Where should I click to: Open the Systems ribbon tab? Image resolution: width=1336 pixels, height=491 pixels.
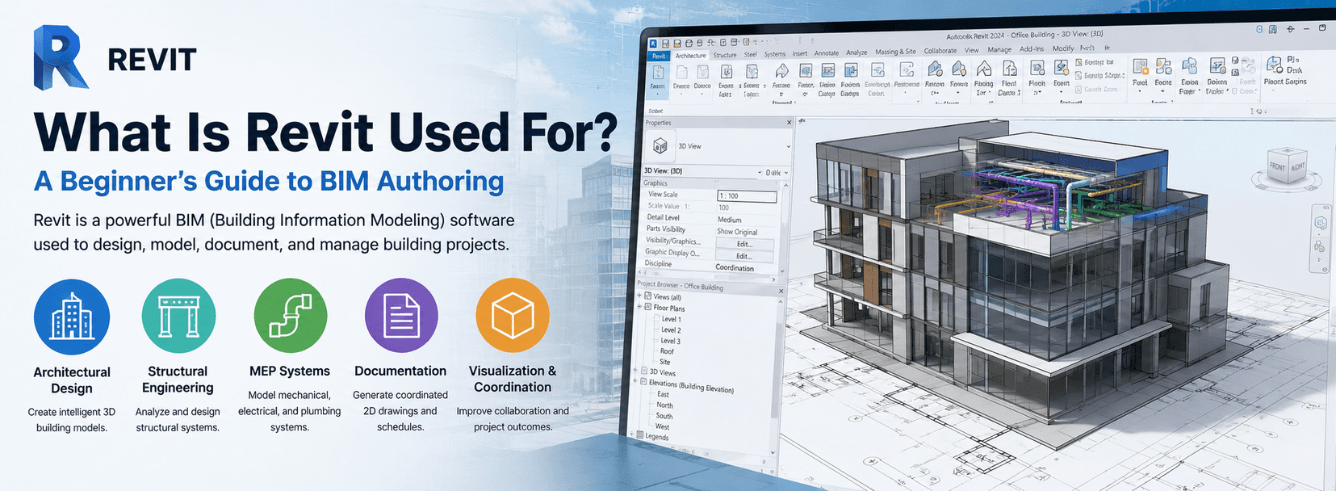pyautogui.click(x=775, y=54)
